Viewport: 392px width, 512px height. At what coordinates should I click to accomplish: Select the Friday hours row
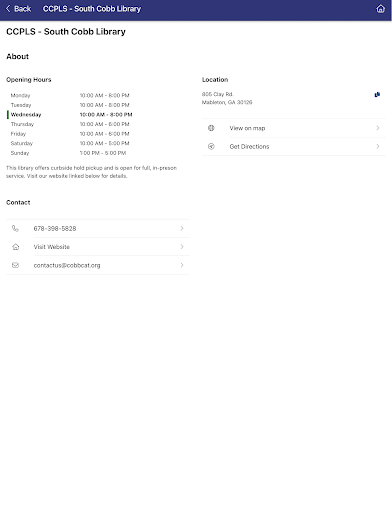(x=70, y=134)
